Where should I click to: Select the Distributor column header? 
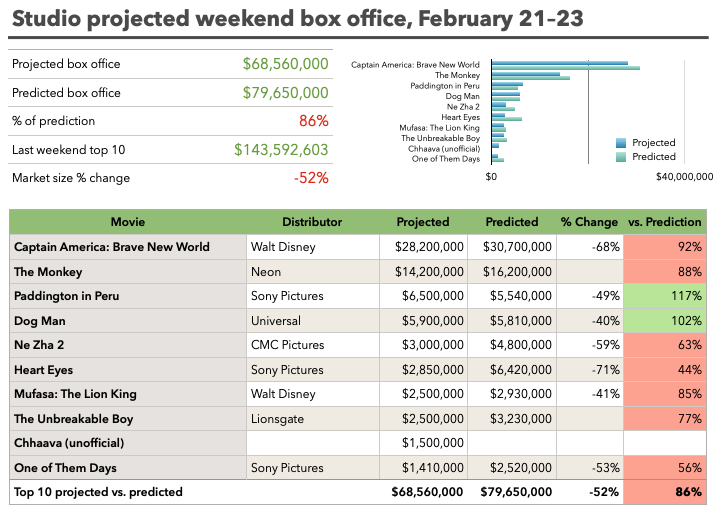click(x=312, y=222)
